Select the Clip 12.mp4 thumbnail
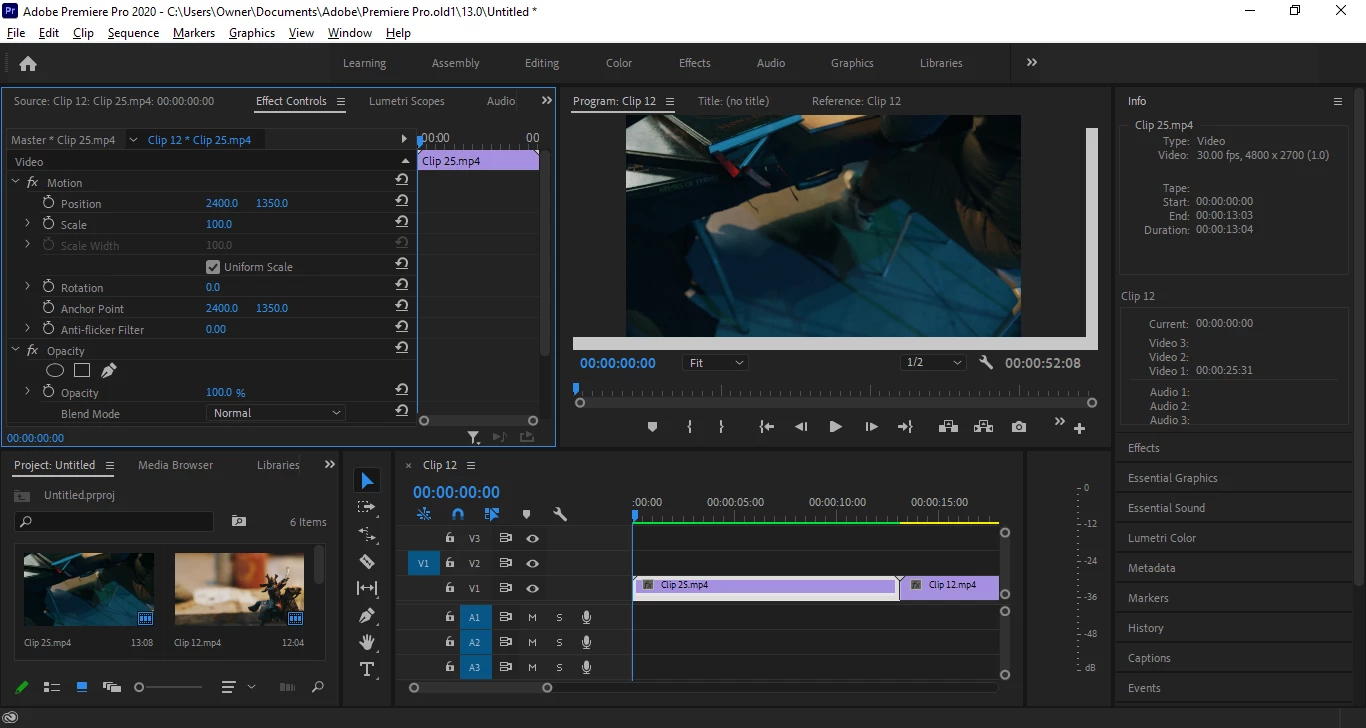1366x728 pixels. [239, 589]
